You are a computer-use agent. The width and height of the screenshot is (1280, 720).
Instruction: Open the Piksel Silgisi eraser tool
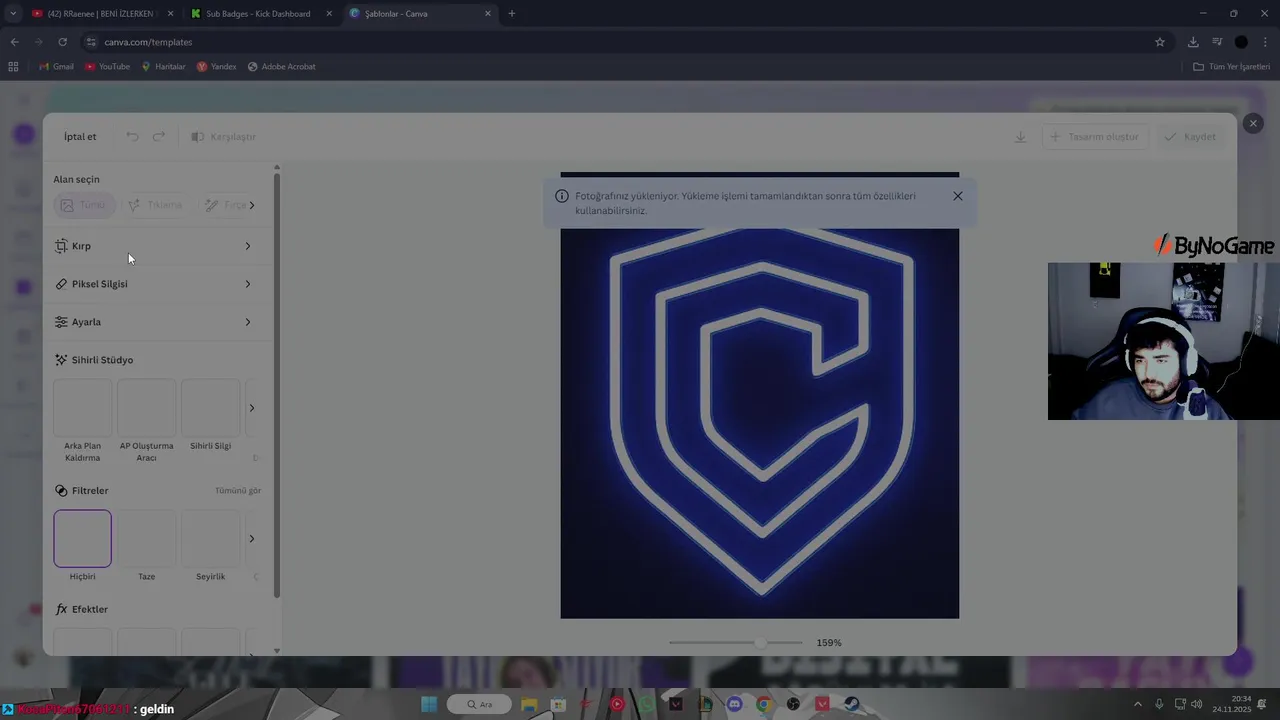155,284
